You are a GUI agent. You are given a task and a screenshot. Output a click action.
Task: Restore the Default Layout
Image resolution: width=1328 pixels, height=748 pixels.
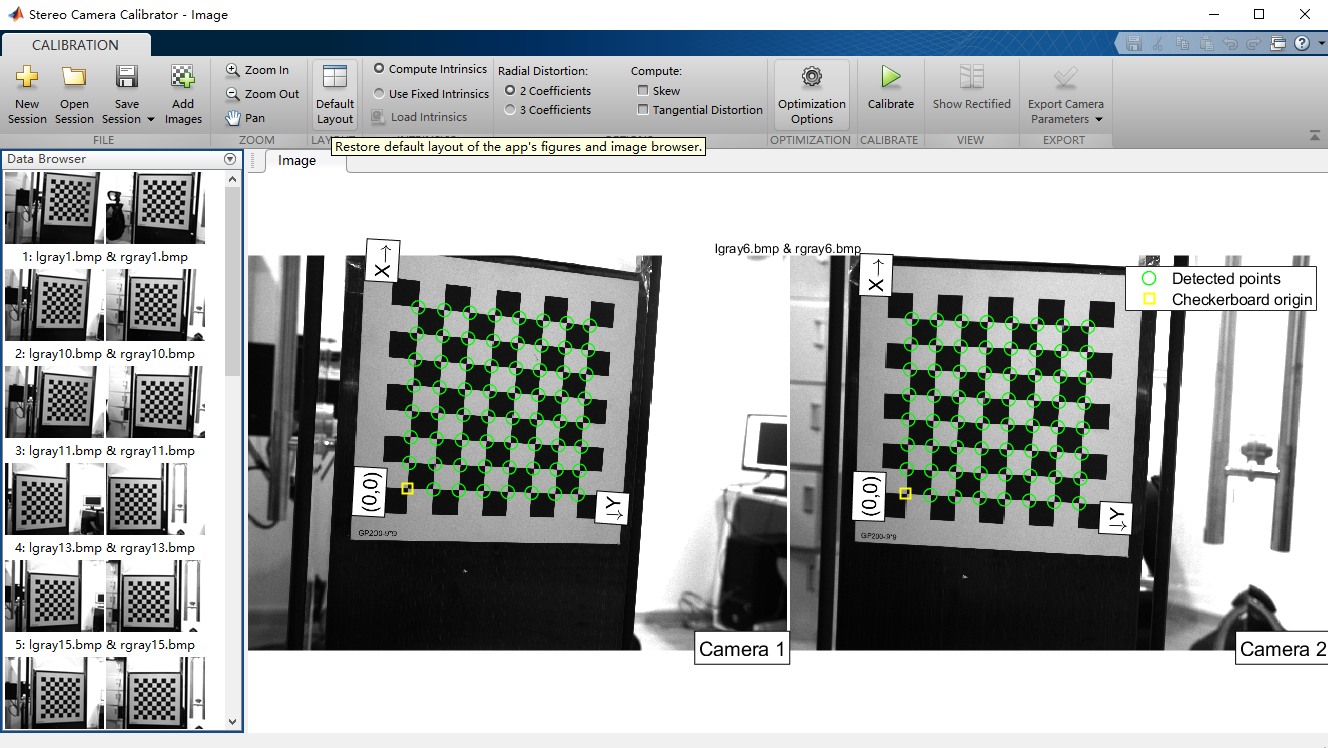coord(334,93)
